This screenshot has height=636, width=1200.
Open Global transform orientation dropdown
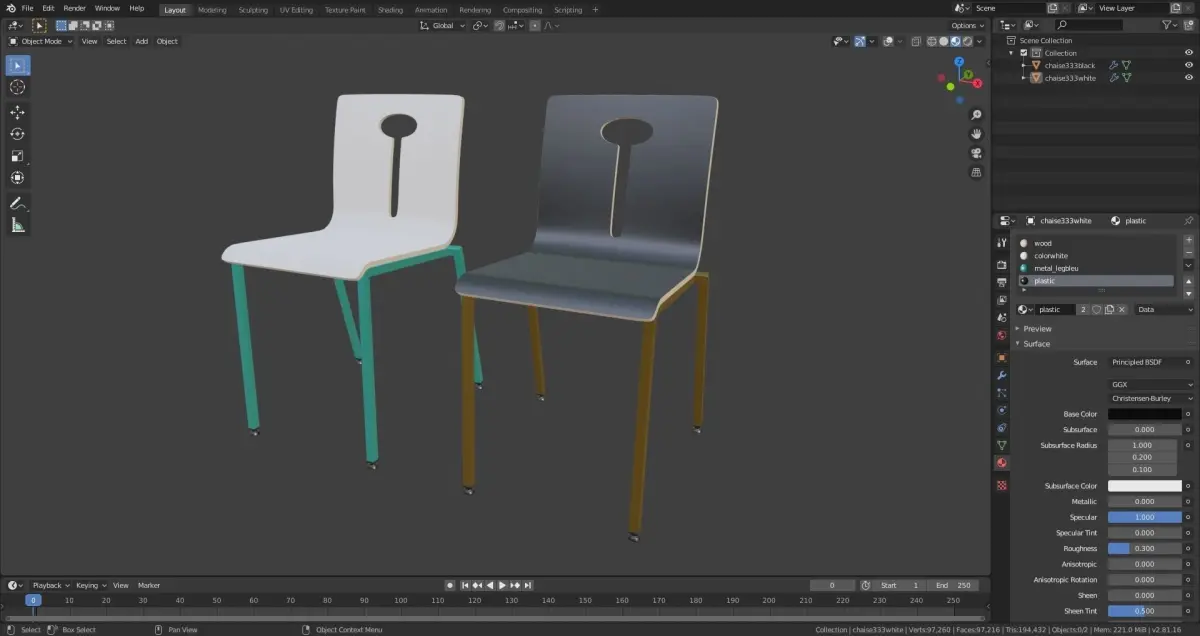(443, 25)
